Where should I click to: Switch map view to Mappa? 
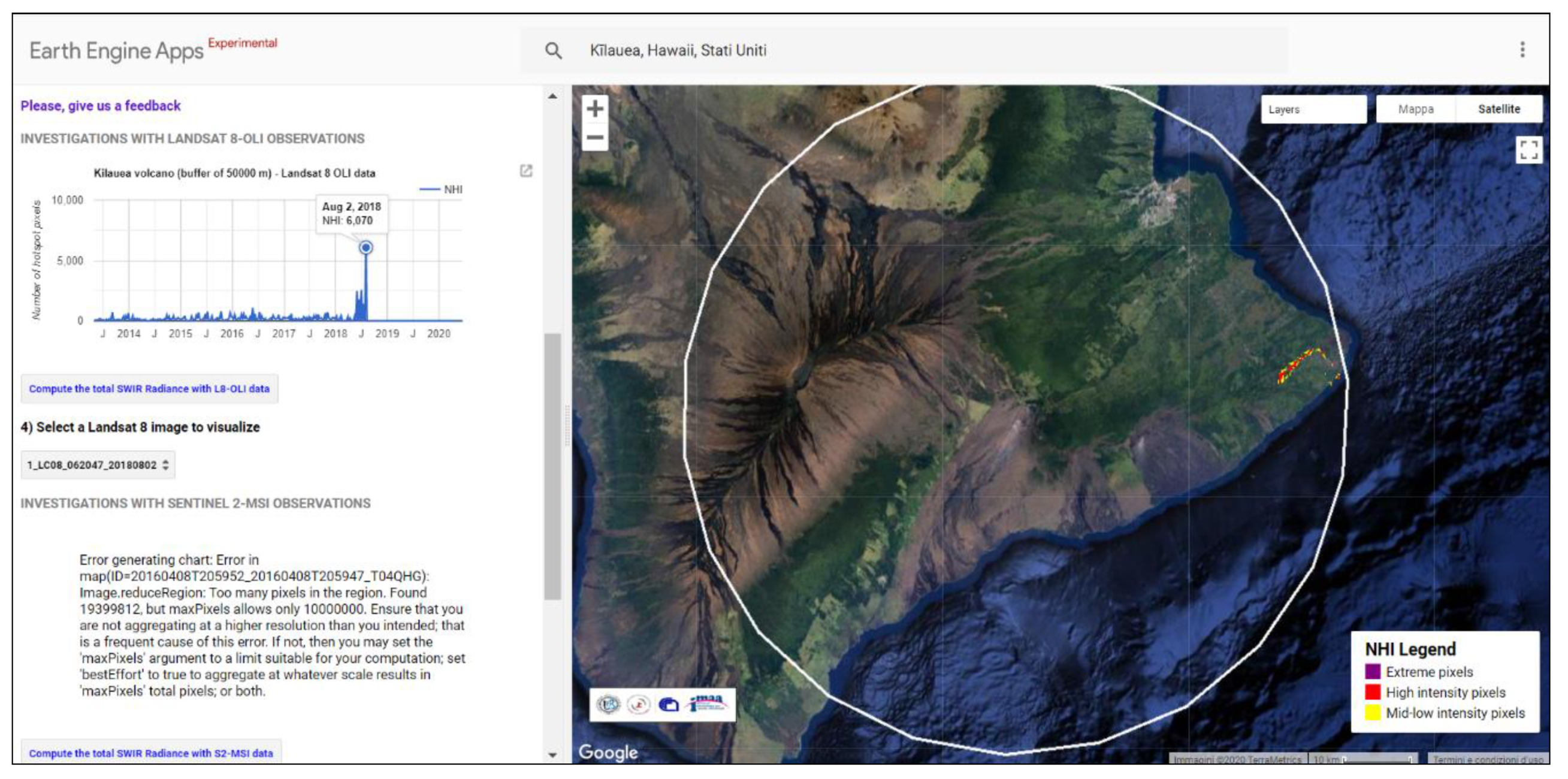click(1415, 109)
